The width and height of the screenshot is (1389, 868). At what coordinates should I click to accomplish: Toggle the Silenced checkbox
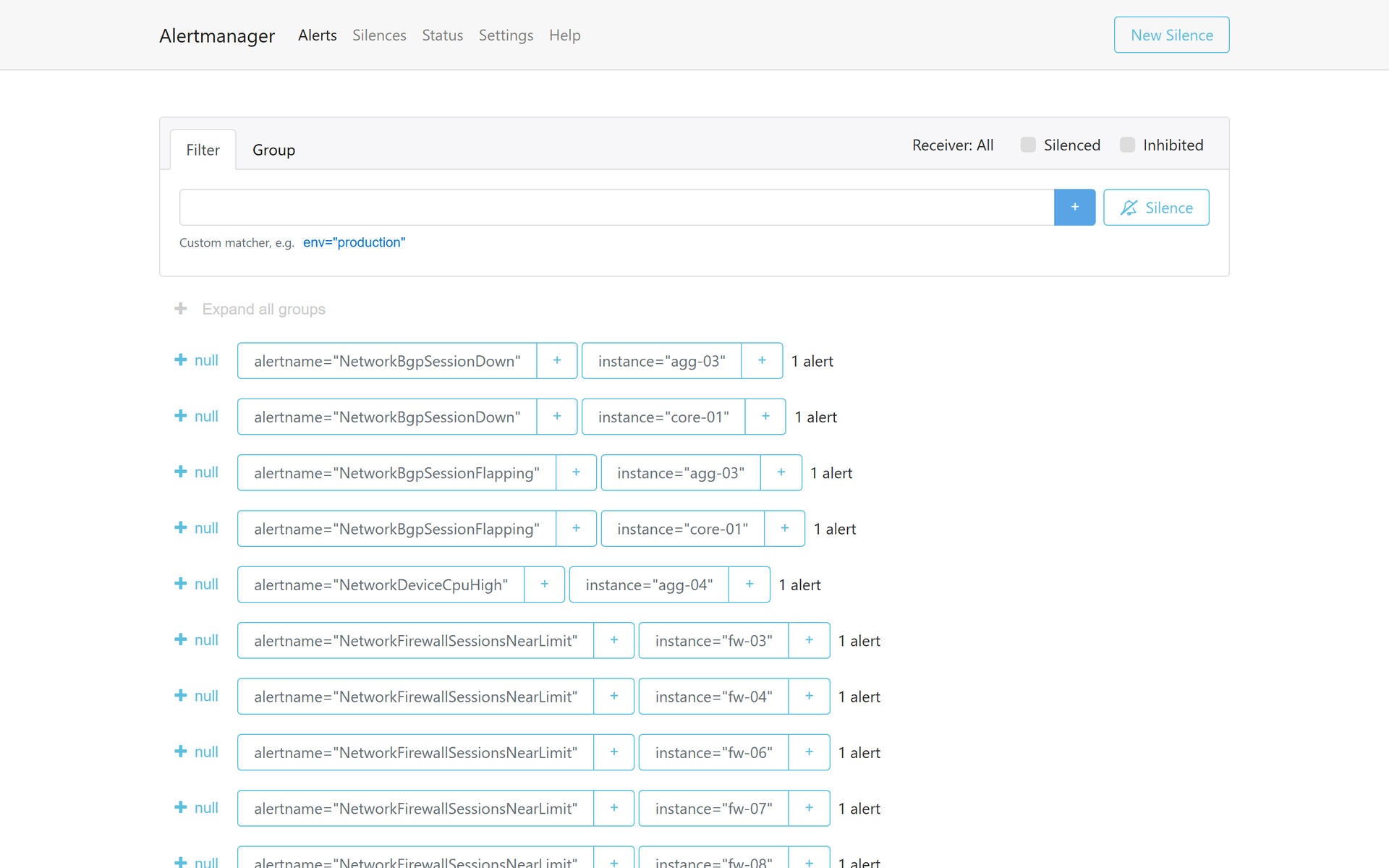(x=1028, y=145)
